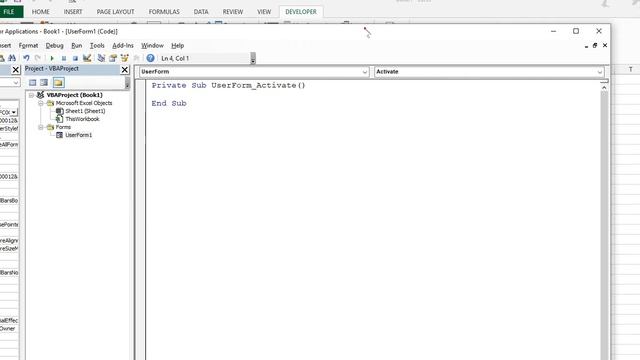The image size is (640, 360).
Task: Open Excel FILE backstage tab
Action: [x=10, y=12]
